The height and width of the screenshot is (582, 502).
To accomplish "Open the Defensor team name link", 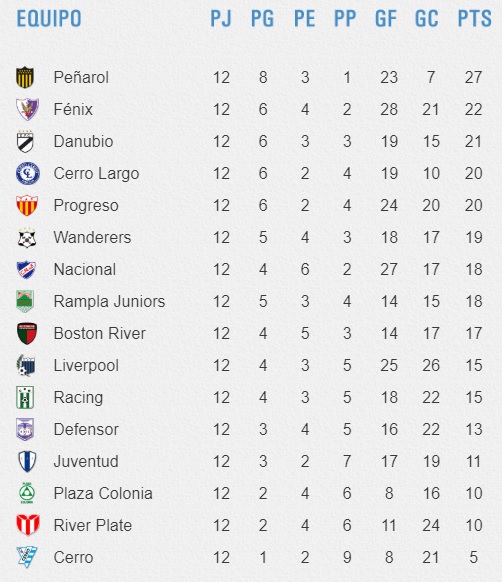I will point(86,429).
